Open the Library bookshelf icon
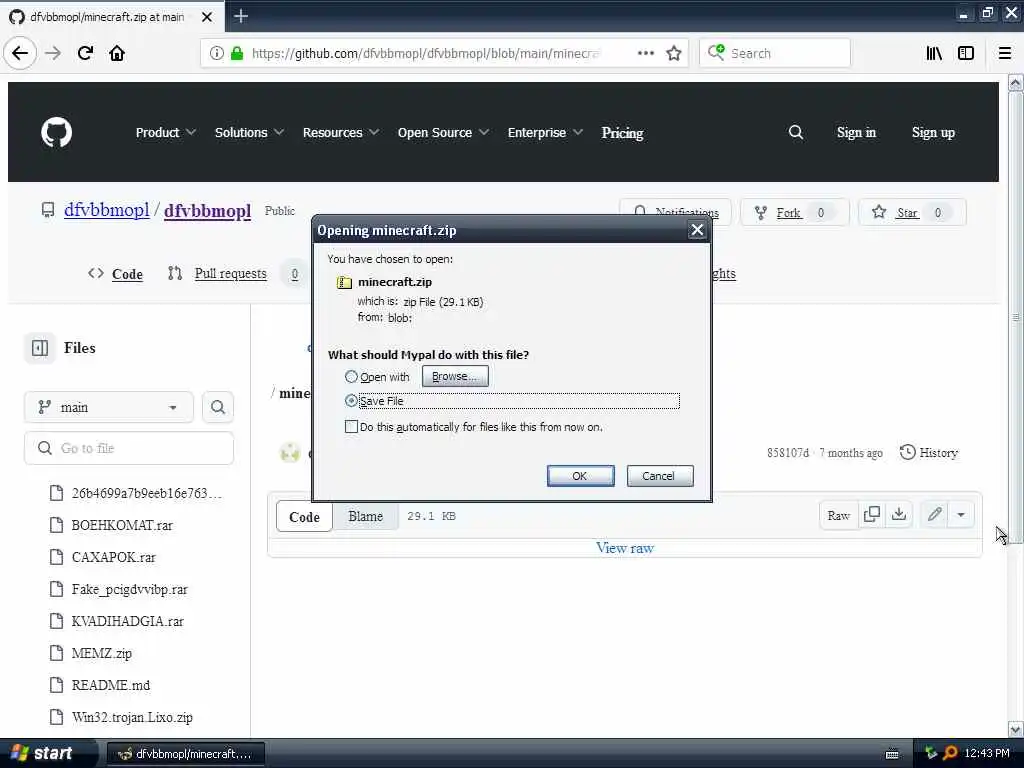This screenshot has width=1024, height=768. point(934,53)
